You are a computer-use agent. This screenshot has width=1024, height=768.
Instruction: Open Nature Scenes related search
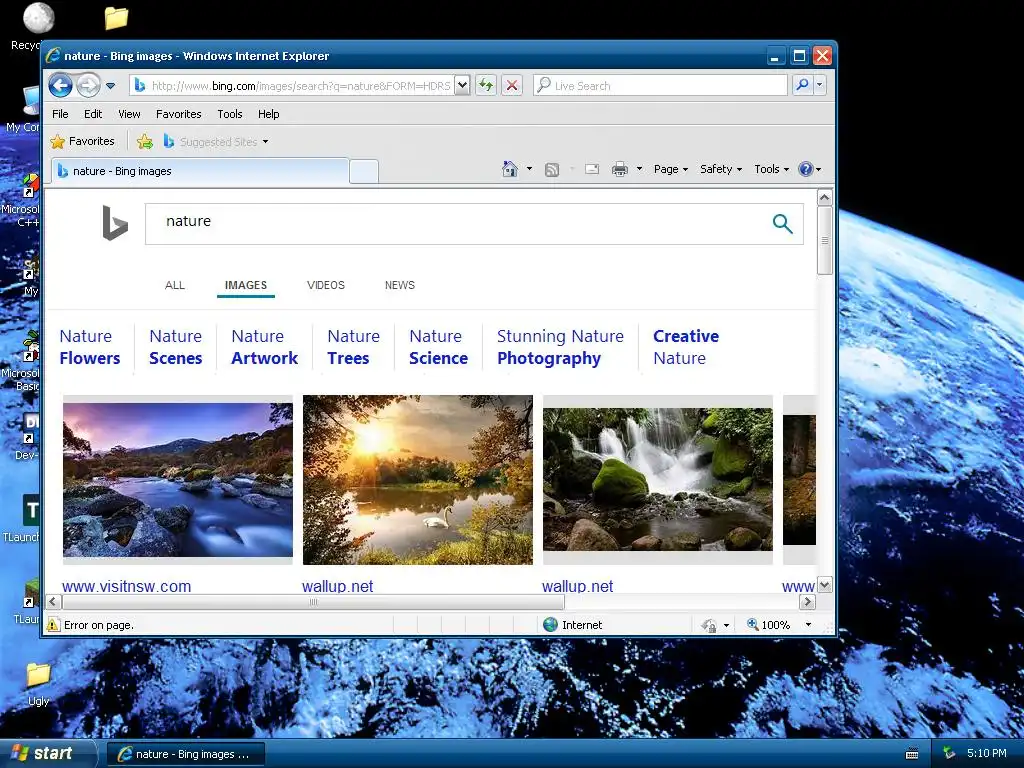(x=176, y=347)
